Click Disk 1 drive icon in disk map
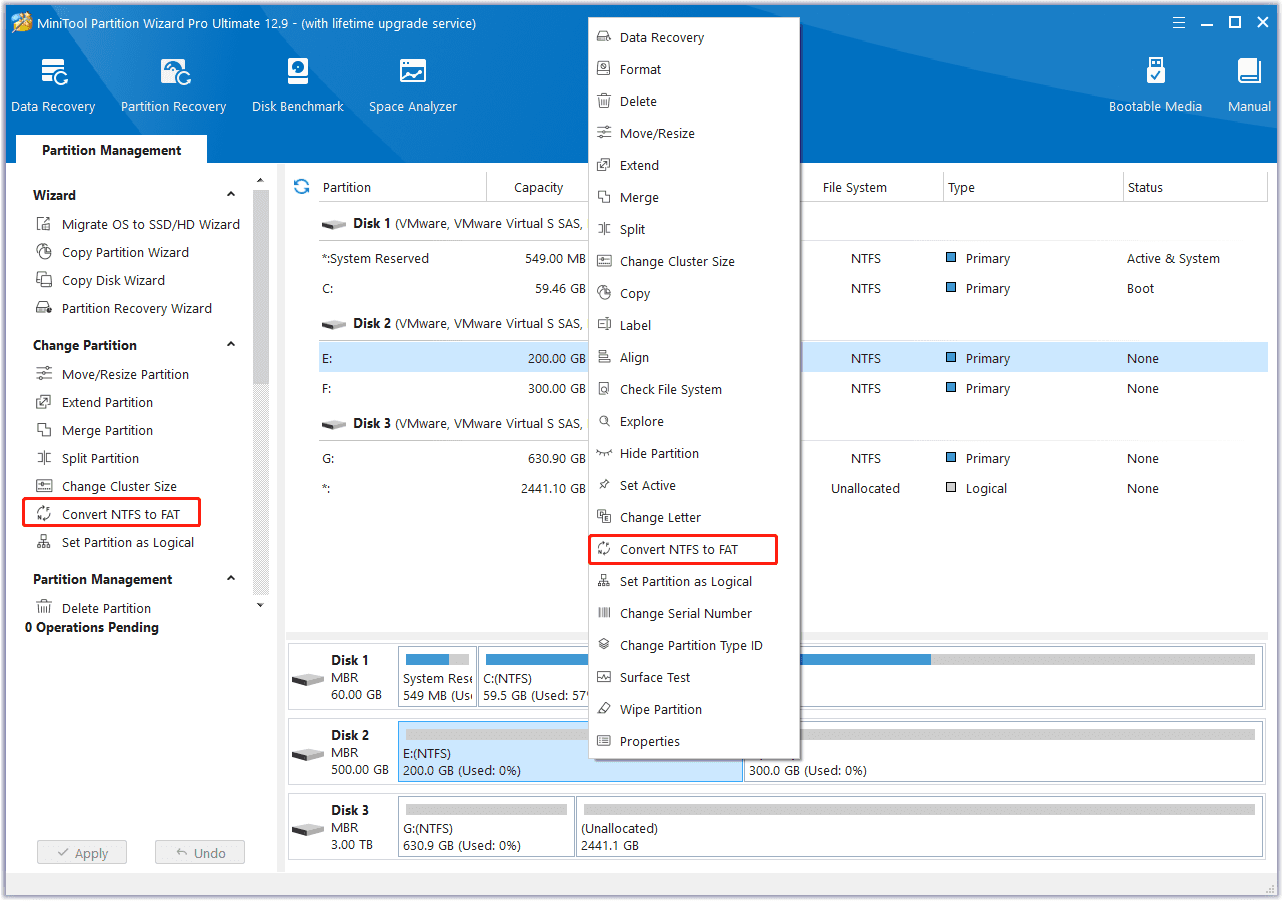 (x=307, y=679)
